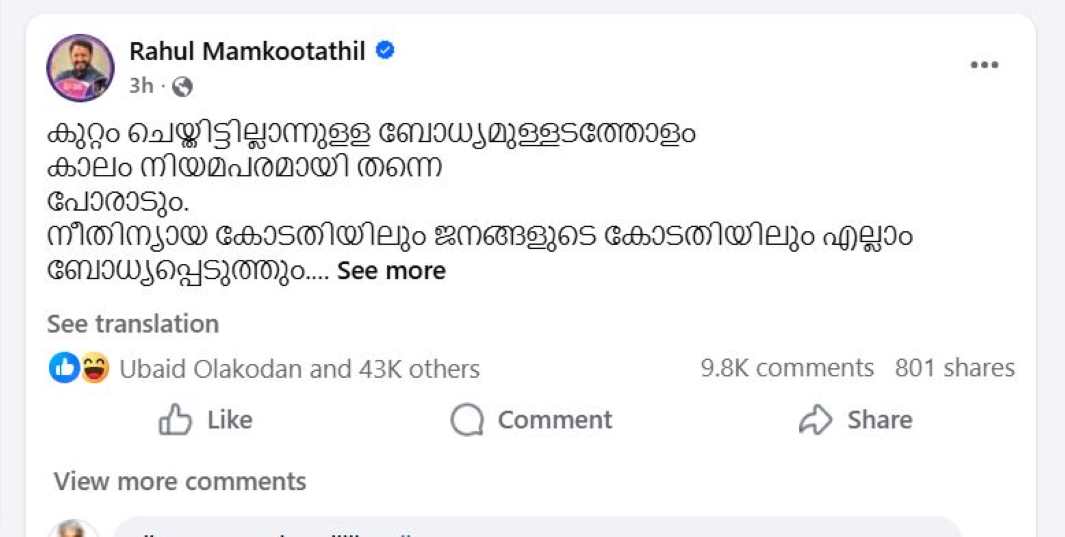Image resolution: width=1065 pixels, height=537 pixels.
Task: View the 801 shares list
Action: point(954,368)
